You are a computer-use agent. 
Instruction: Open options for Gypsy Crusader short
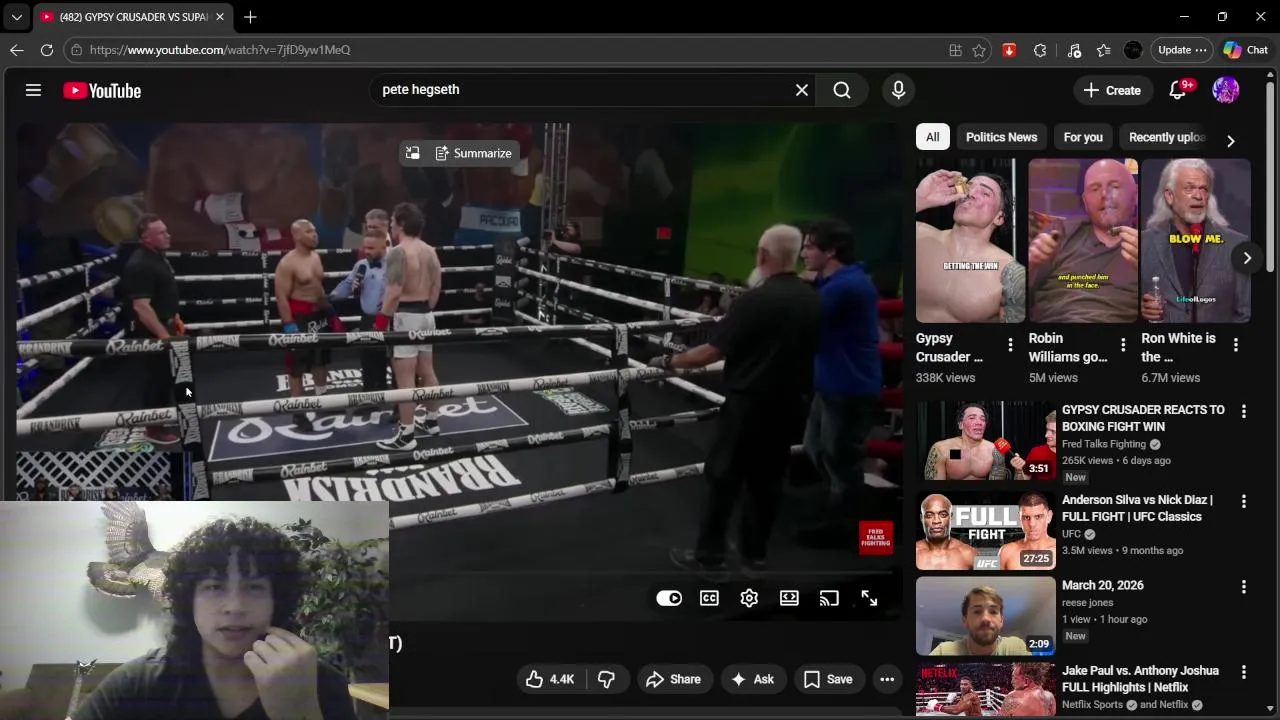1010,345
